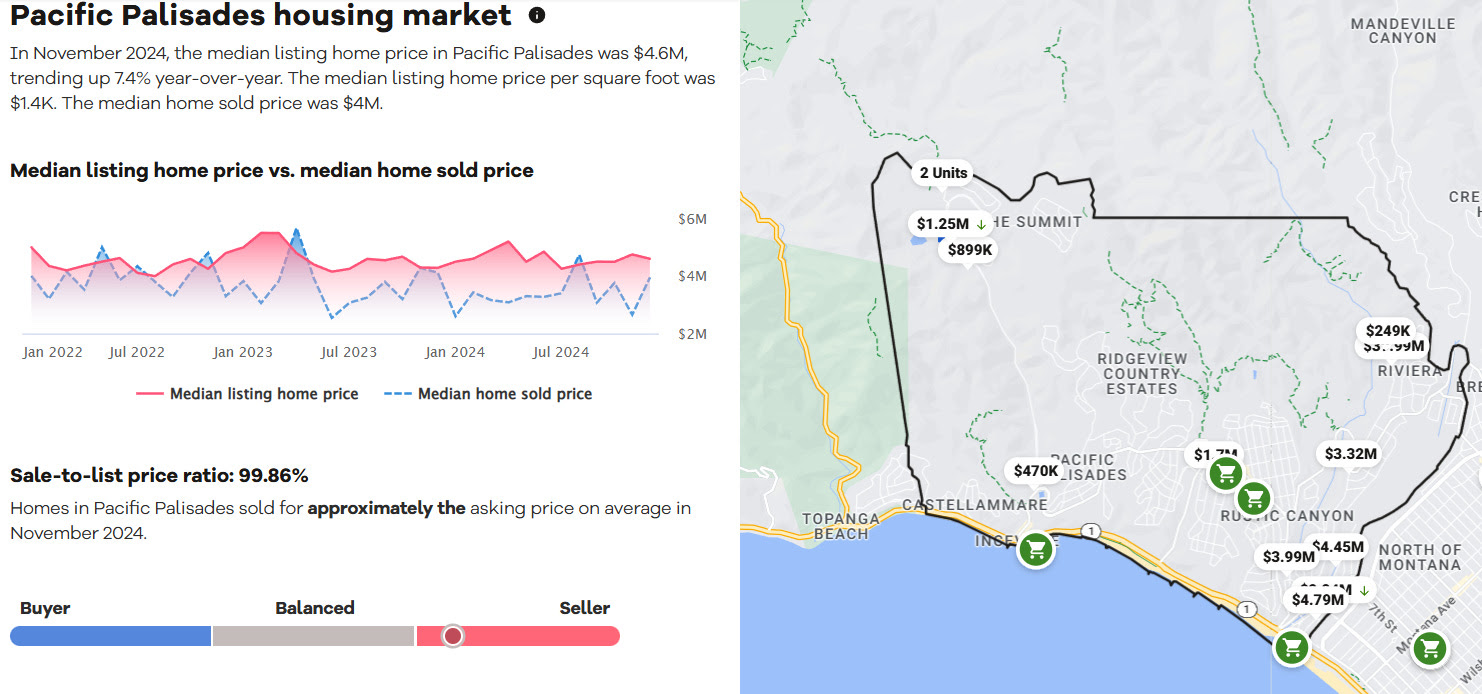Open the $3.32M listing marker
The height and width of the screenshot is (694, 1482).
pos(1350,454)
